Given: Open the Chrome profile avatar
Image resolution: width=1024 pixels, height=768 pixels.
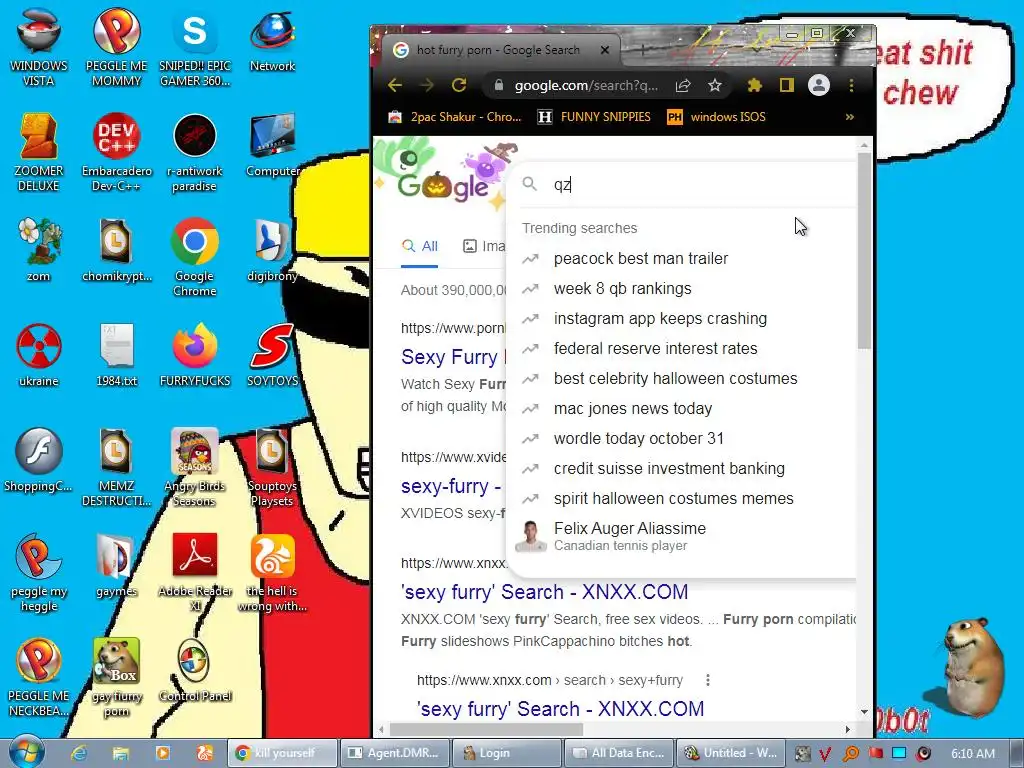Looking at the screenshot, I should (819, 85).
